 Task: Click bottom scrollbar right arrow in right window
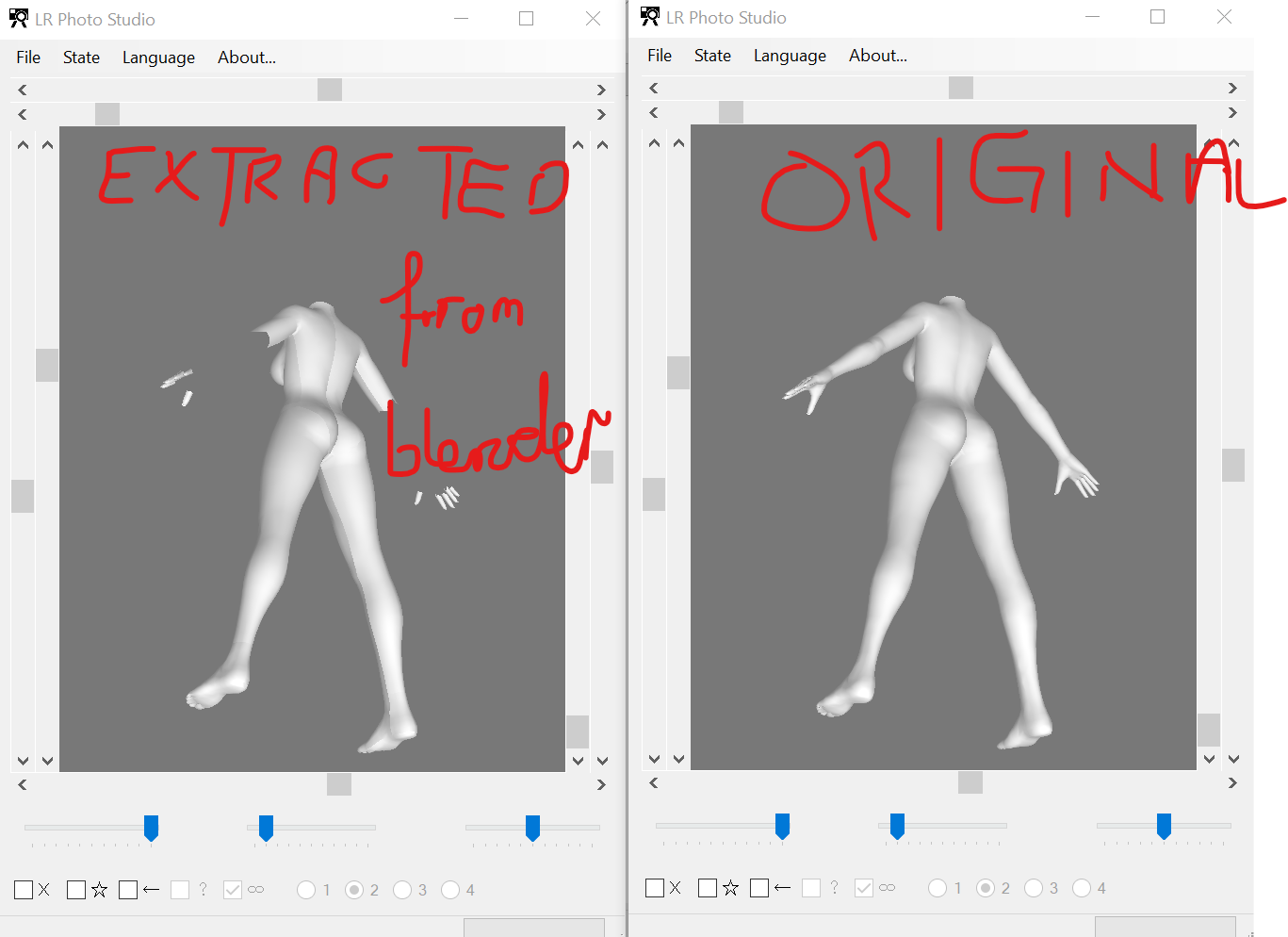click(1232, 782)
